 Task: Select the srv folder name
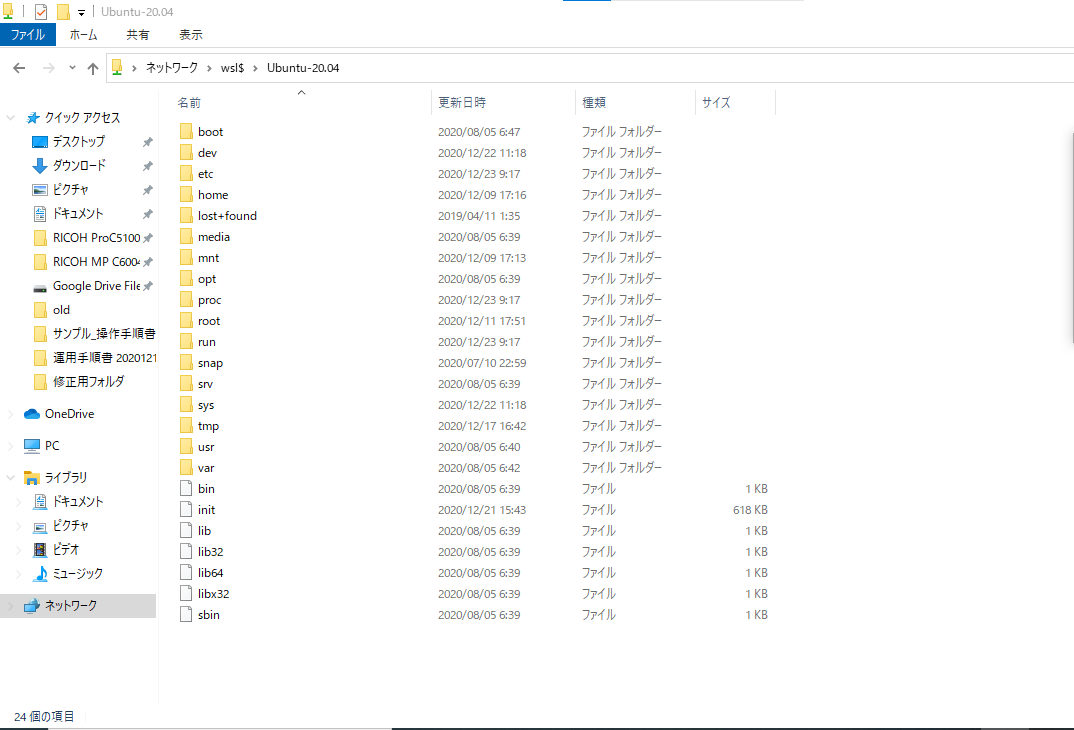click(205, 383)
